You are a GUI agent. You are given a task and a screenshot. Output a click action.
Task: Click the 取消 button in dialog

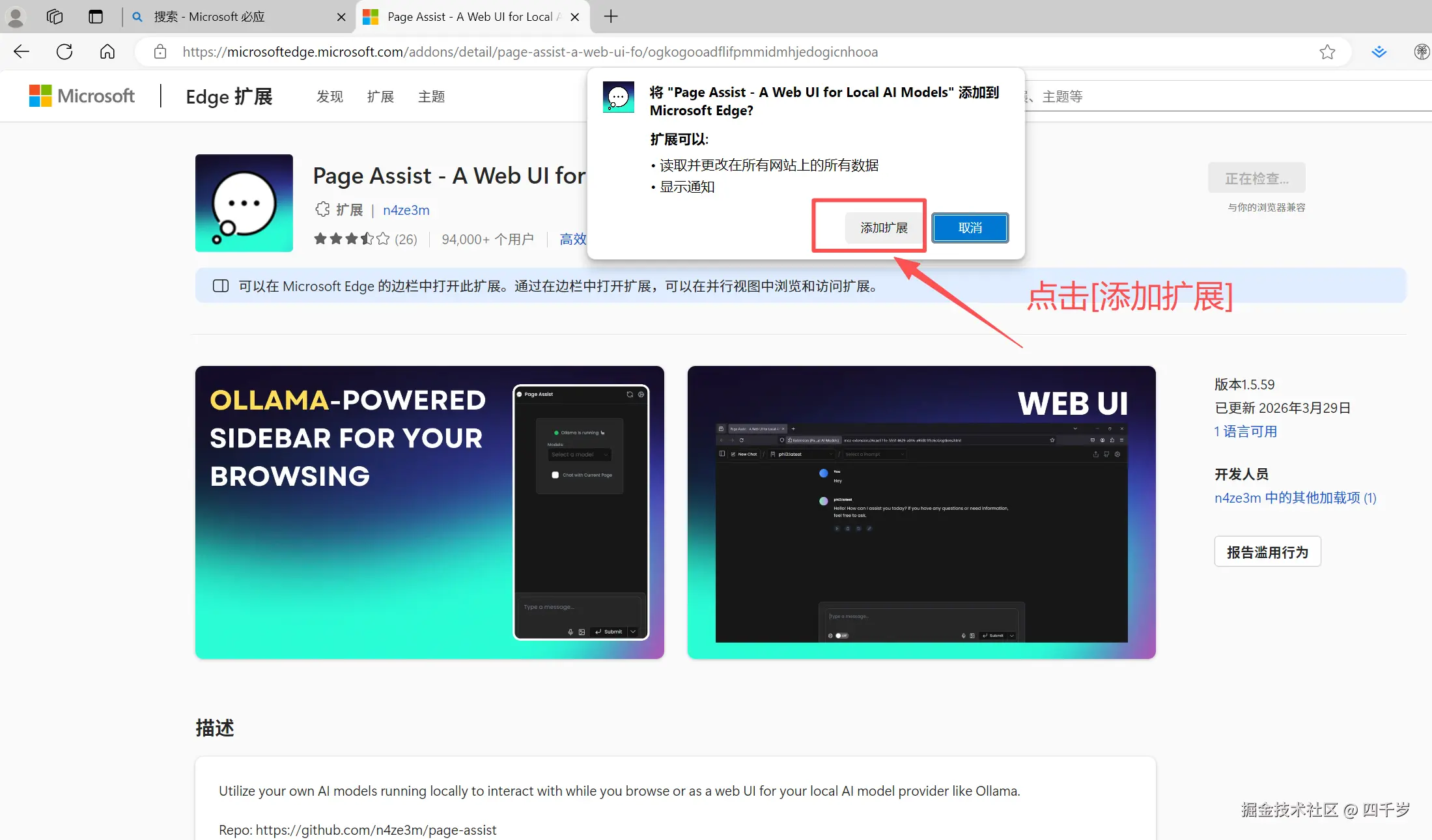(970, 228)
